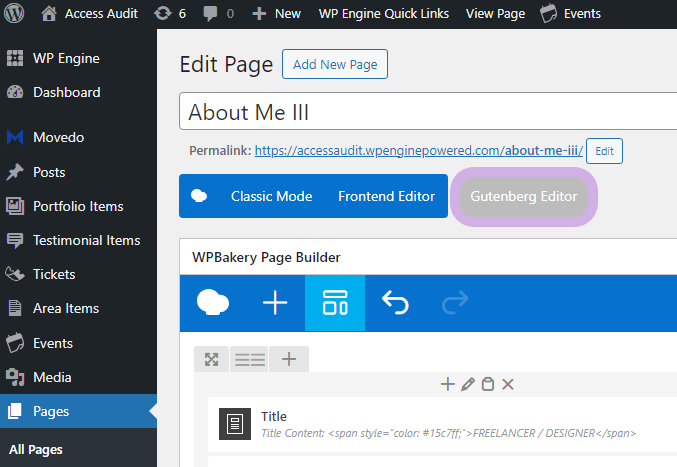This screenshot has width=677, height=467.
Task: Open the Templates icon in builder toolbar
Action: pos(335,303)
